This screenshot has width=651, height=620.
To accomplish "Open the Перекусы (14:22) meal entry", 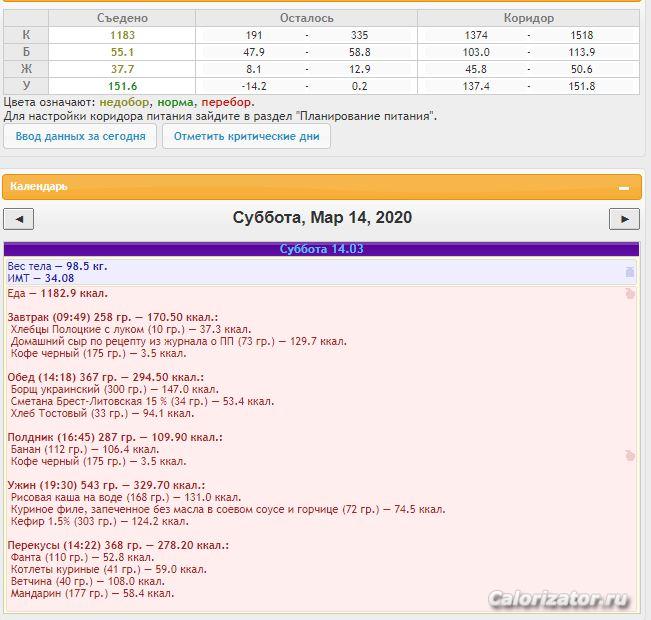I will [x=118, y=545].
